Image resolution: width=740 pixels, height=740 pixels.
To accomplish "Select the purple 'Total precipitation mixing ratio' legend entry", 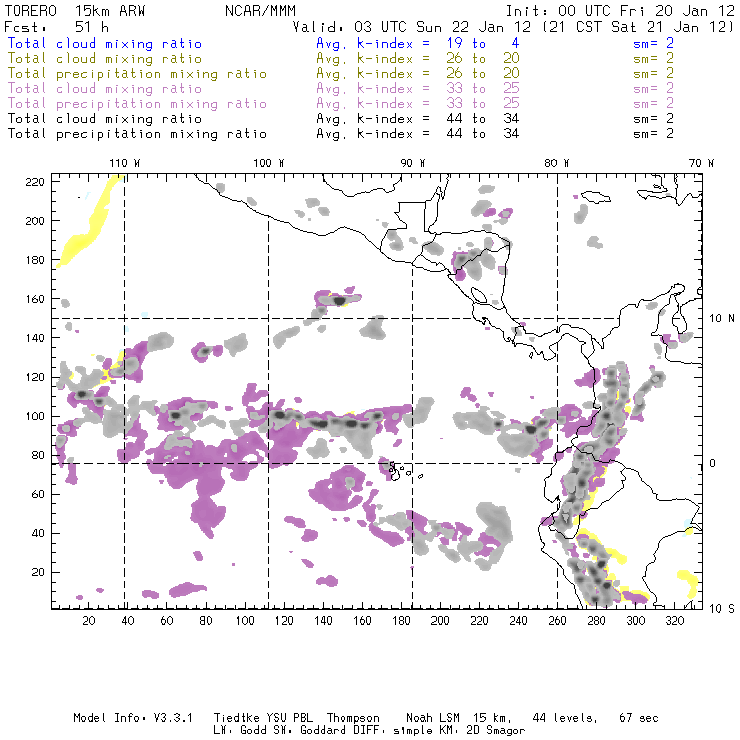I will [x=137, y=103].
